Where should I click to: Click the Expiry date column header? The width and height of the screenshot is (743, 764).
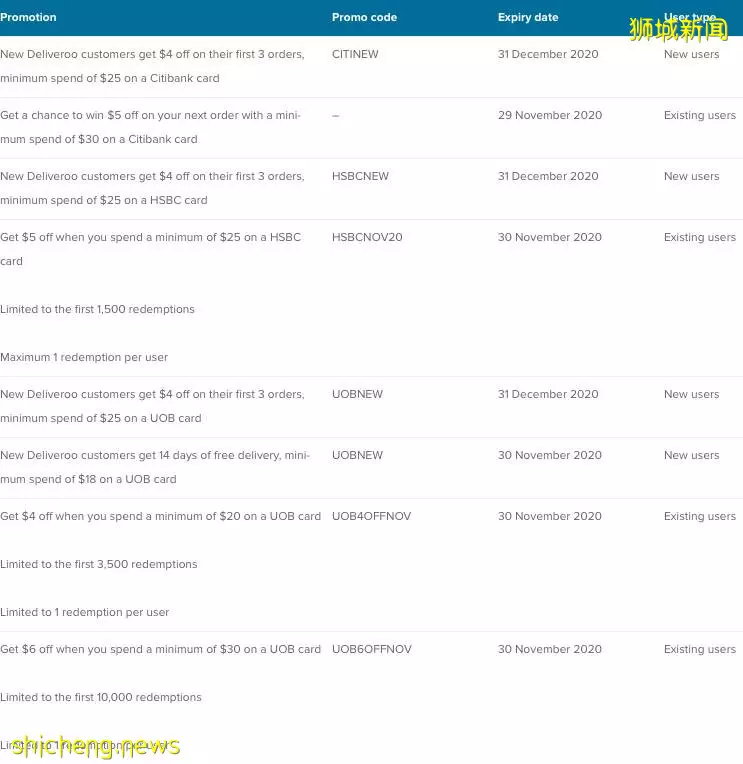pos(528,17)
